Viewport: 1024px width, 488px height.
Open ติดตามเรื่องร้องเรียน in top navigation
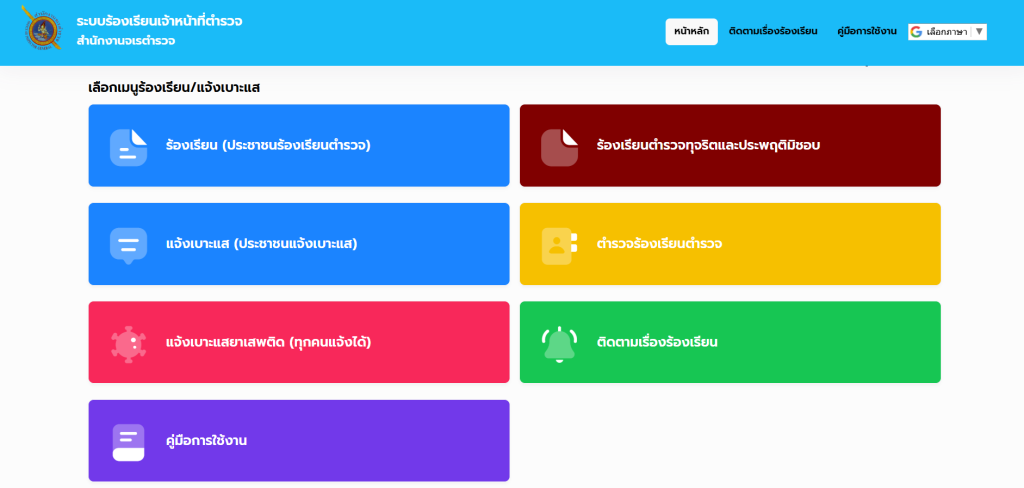point(773,32)
